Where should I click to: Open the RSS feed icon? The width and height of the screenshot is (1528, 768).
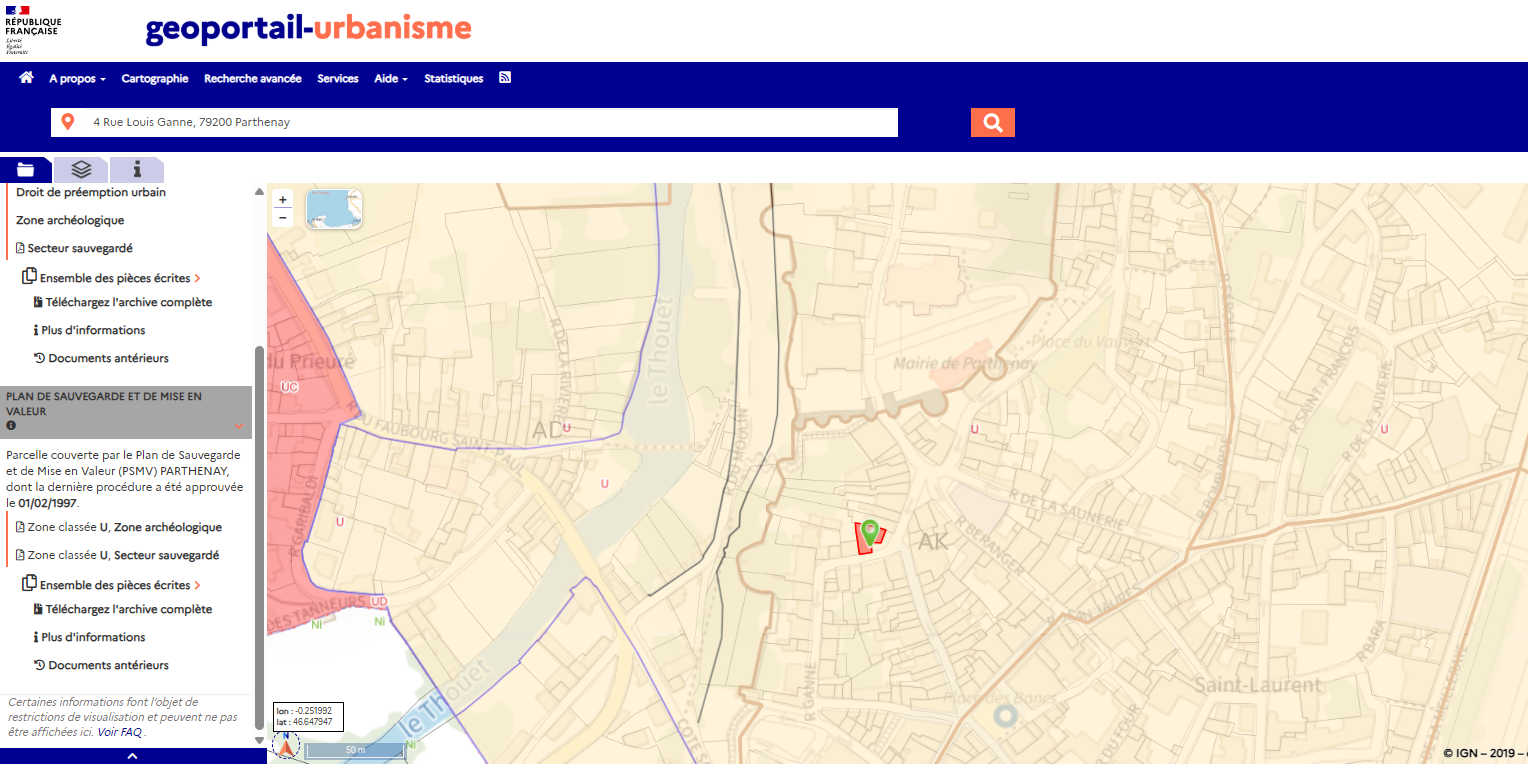pyautogui.click(x=505, y=78)
